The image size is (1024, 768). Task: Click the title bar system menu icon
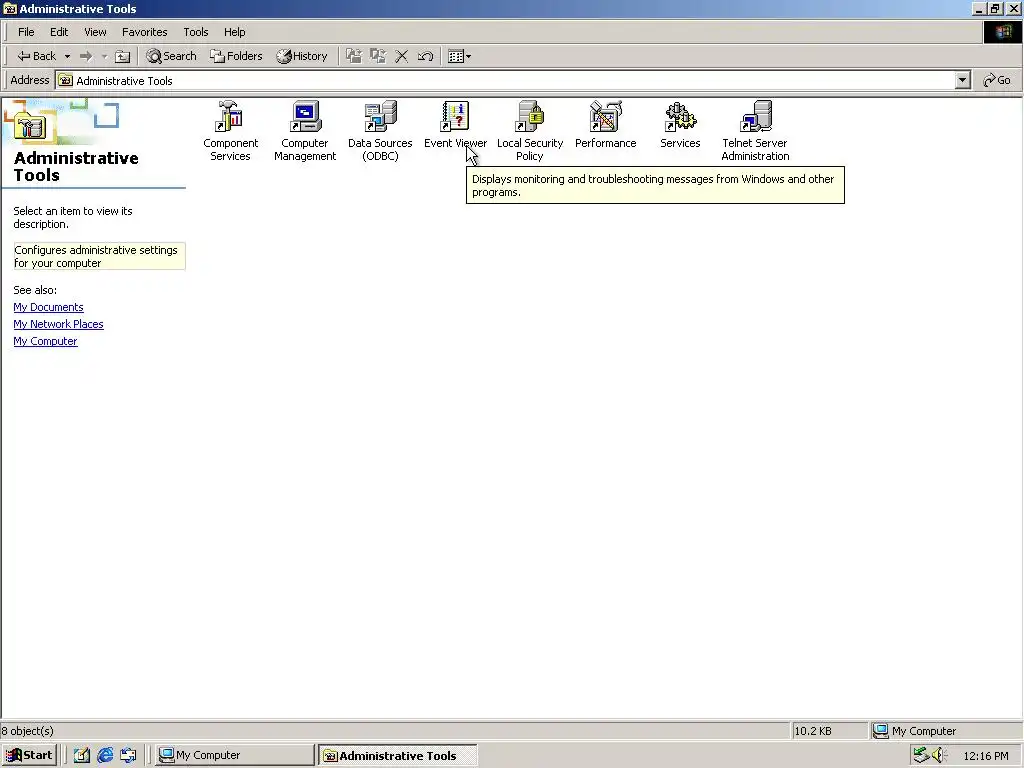(x=9, y=8)
